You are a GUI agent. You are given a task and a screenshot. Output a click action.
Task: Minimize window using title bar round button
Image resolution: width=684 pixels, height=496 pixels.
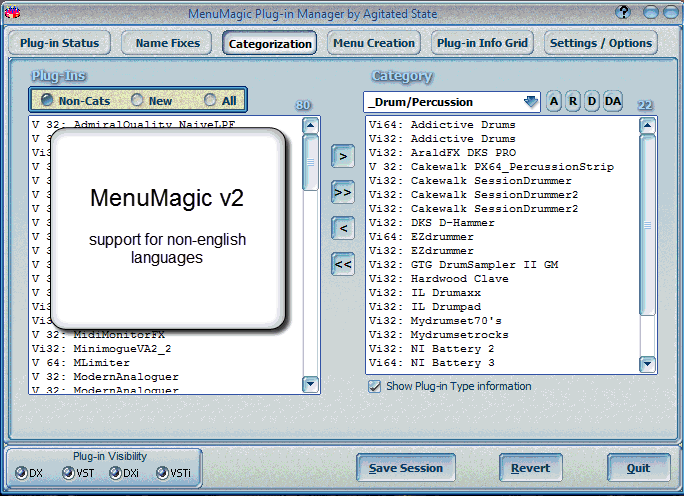650,12
